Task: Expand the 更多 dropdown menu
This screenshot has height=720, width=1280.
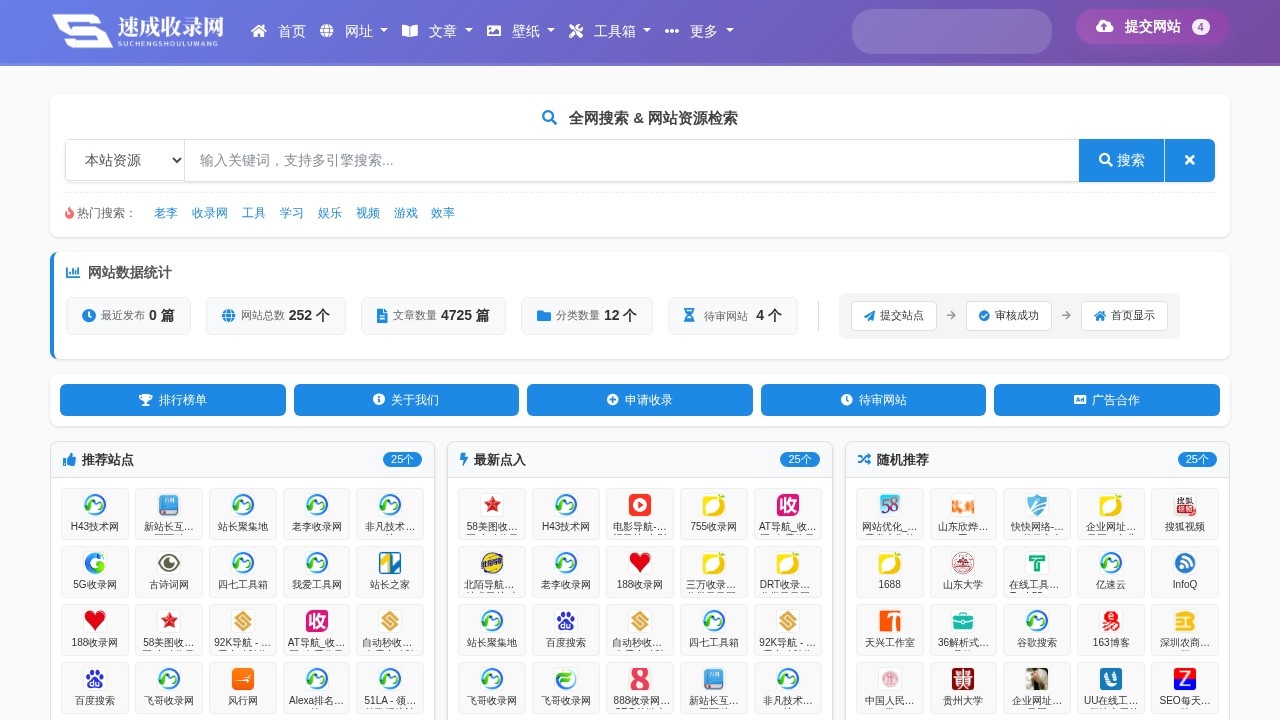Action: [x=699, y=31]
